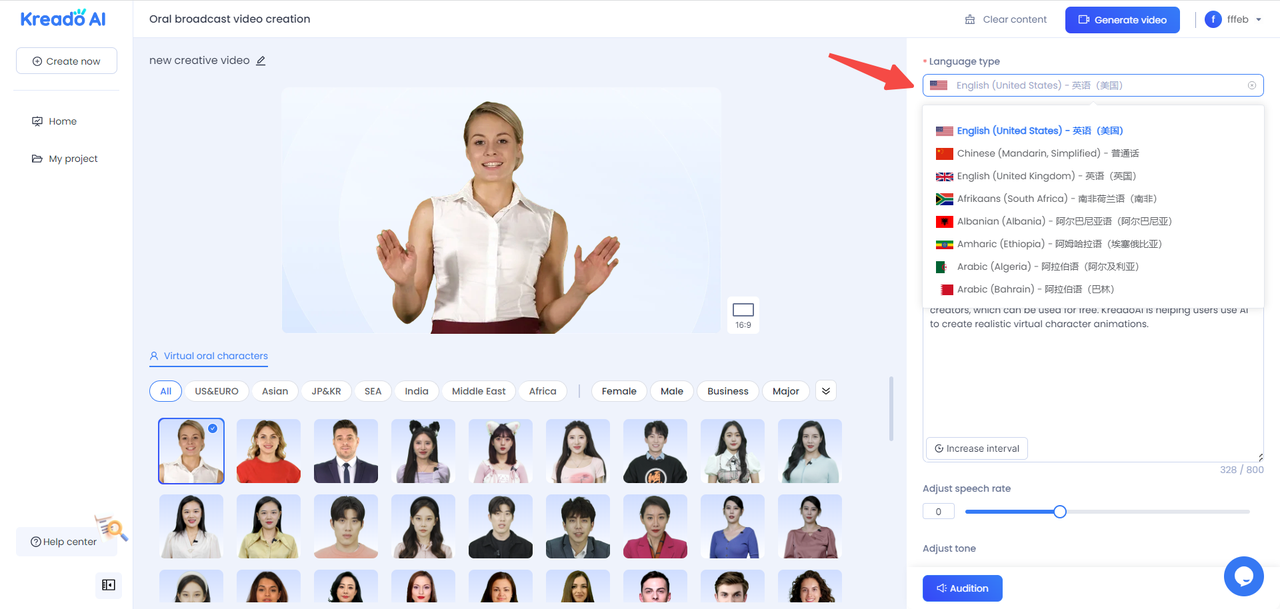Show Business category characters
Viewport: 1280px width, 609px height.
tap(728, 391)
